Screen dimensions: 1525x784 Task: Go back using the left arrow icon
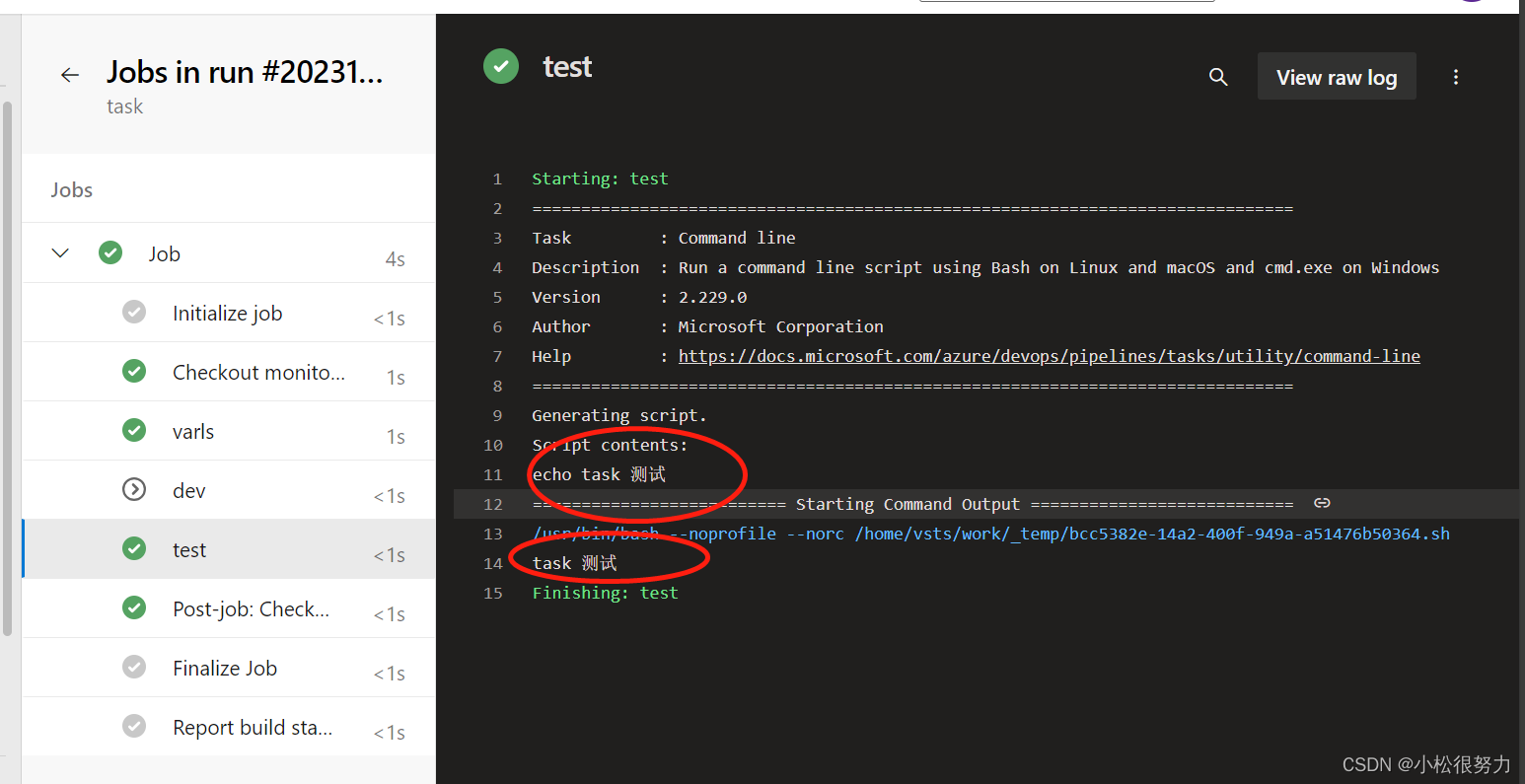[x=69, y=75]
